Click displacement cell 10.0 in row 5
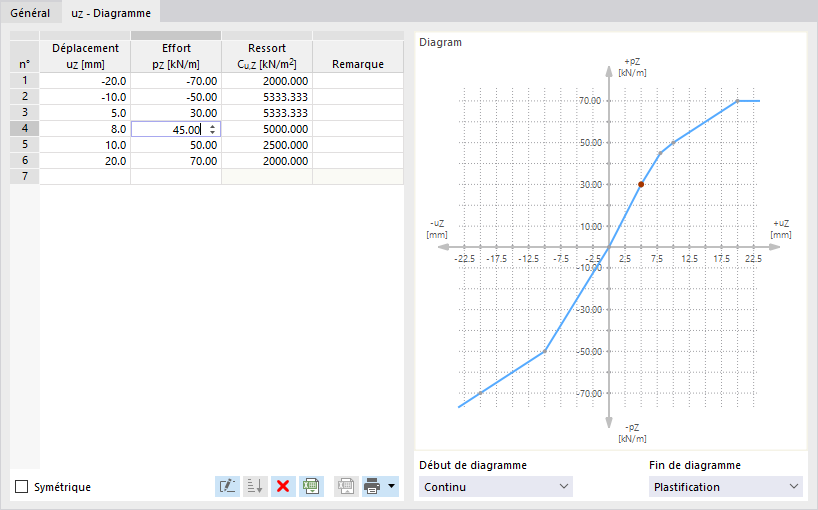Image resolution: width=818 pixels, height=510 pixels. click(x=85, y=144)
